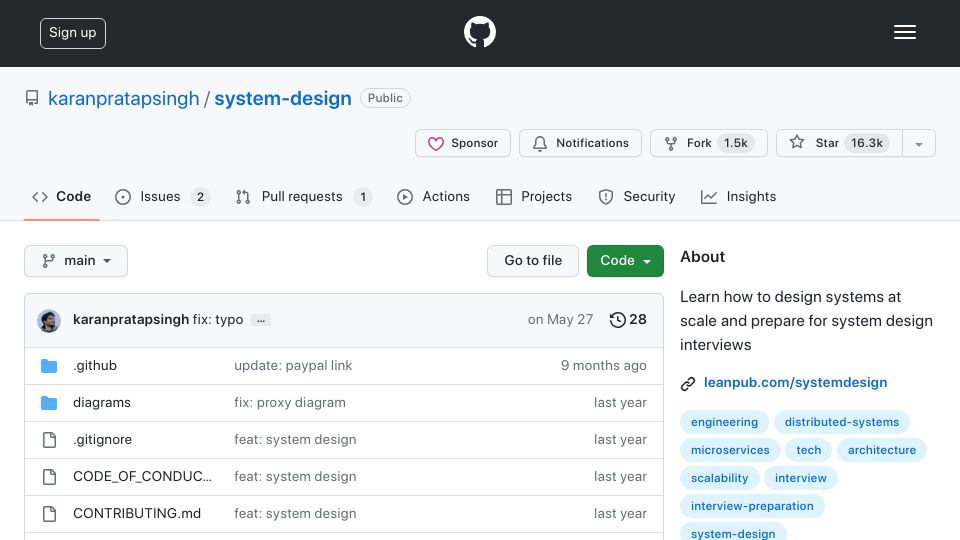Viewport: 960px width, 540px height.
Task: Open the system-design repository link
Action: pyautogui.click(x=283, y=99)
